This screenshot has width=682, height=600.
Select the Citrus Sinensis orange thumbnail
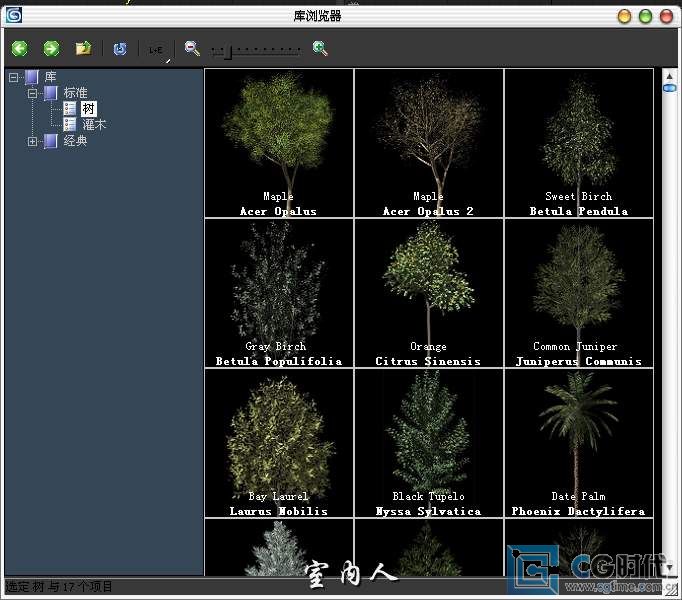pyautogui.click(x=429, y=293)
